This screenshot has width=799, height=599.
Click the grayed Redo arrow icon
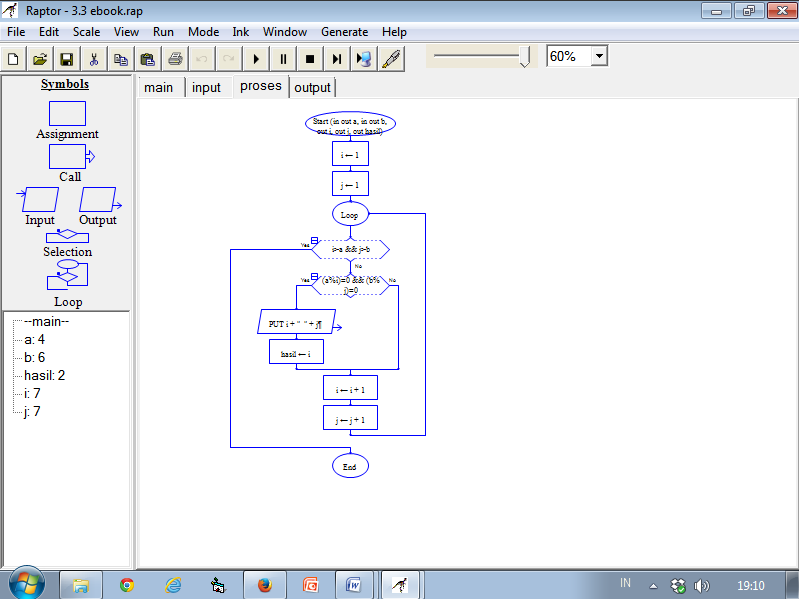click(229, 59)
